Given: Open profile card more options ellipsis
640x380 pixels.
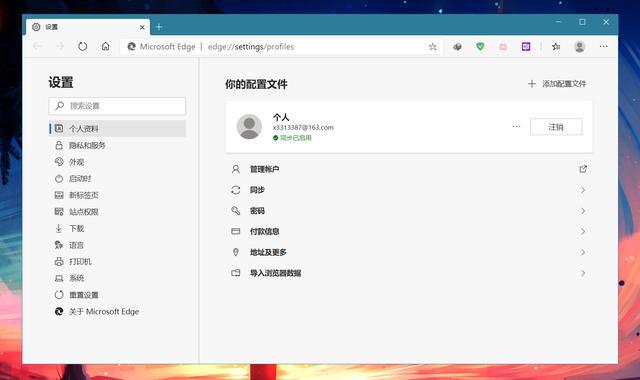Looking at the screenshot, I should [x=516, y=127].
